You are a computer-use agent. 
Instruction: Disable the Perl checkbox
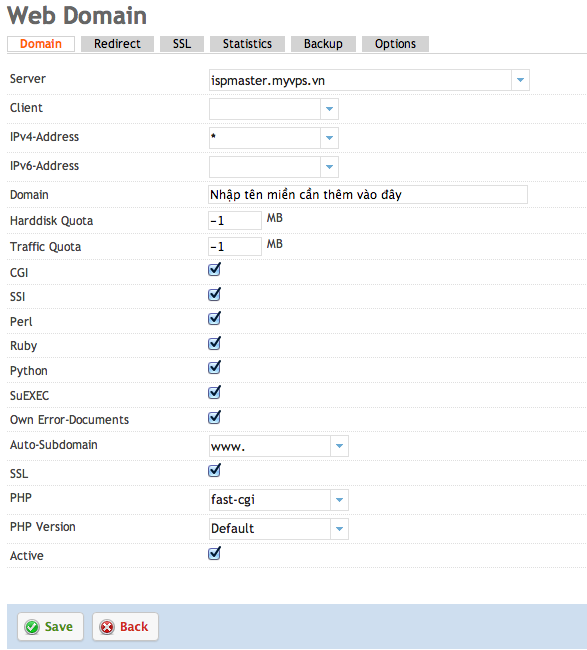pos(214,319)
